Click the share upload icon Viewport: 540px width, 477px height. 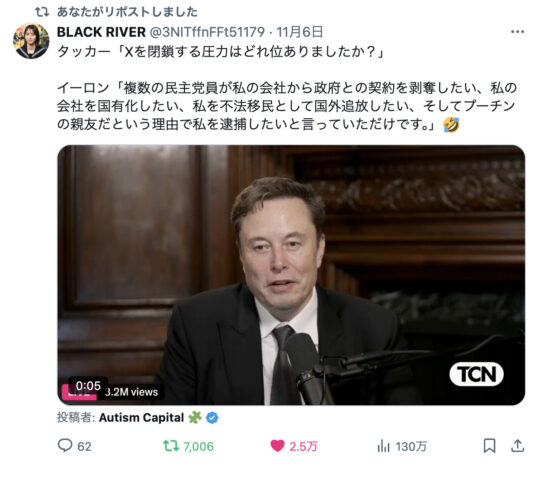[x=517, y=446]
